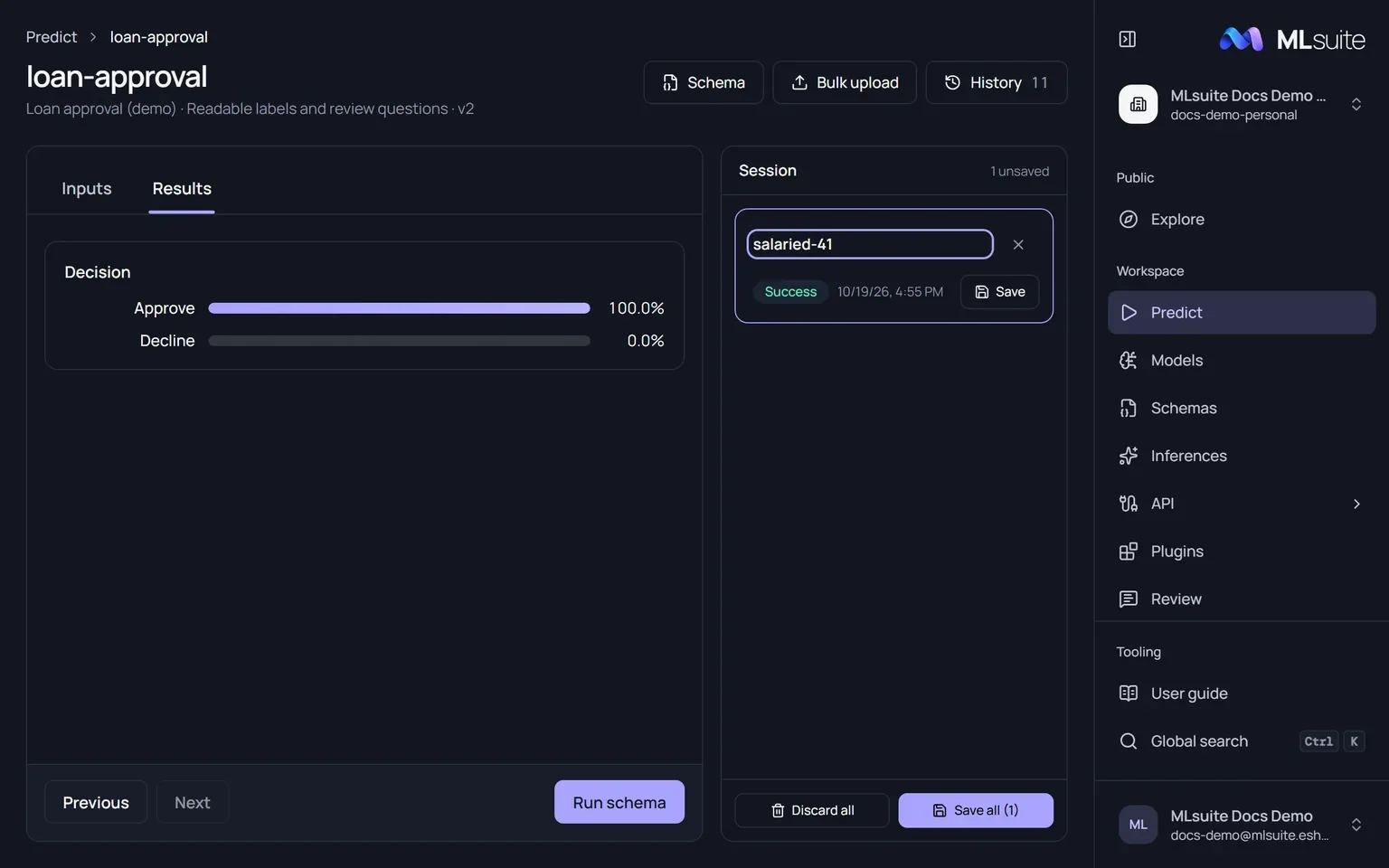
Task: Click the User guide book icon
Action: (1128, 693)
